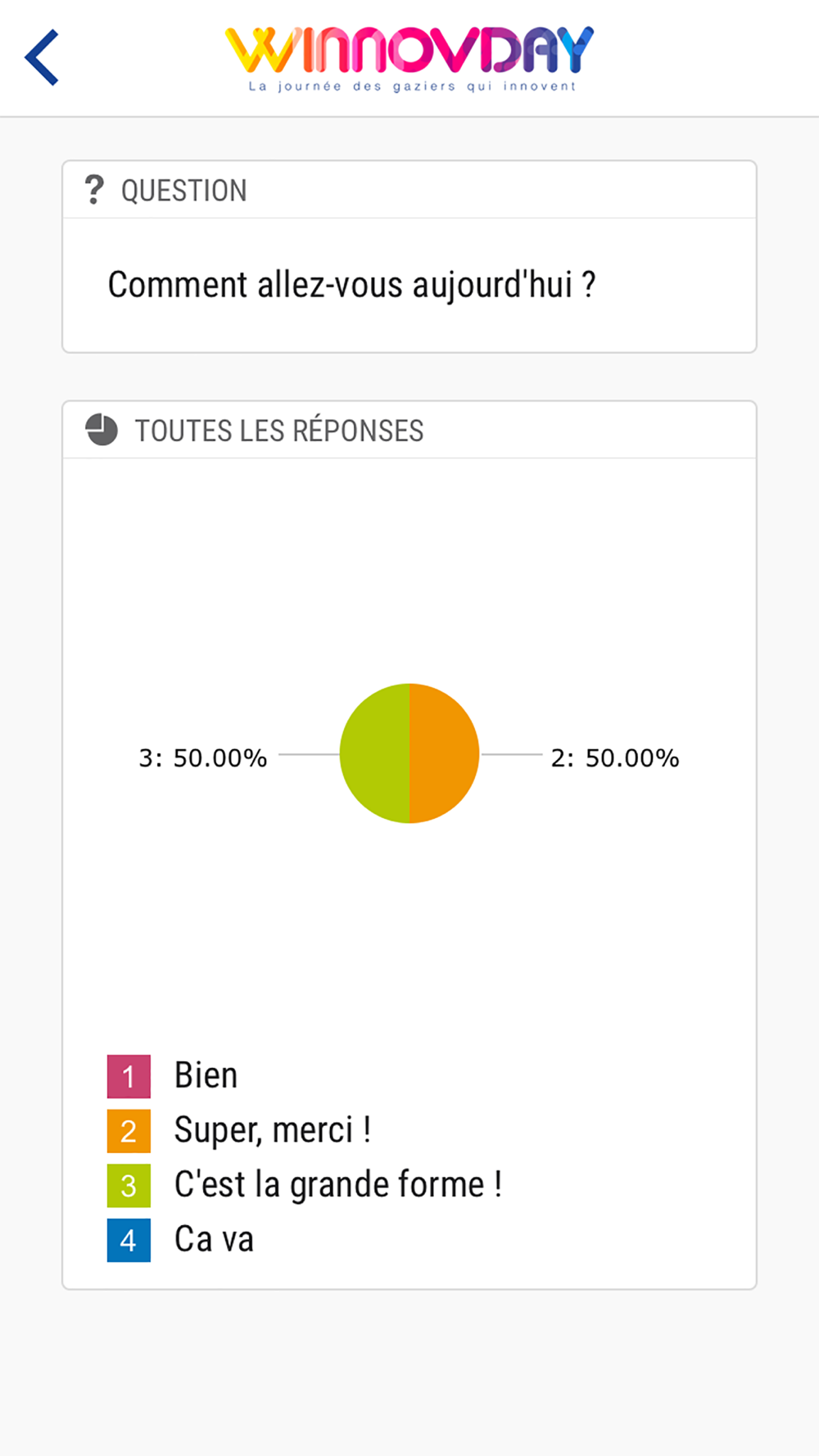Viewport: 819px width, 1456px height.
Task: Click the '3: 50.00%' chart label
Action: 203,758
